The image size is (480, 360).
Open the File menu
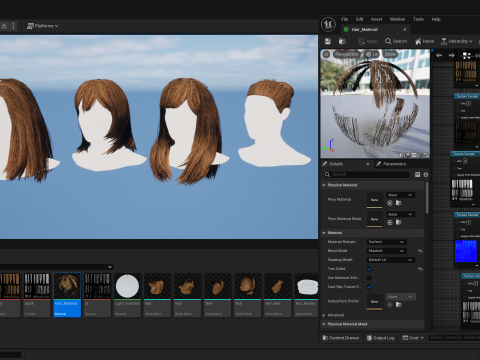345,19
